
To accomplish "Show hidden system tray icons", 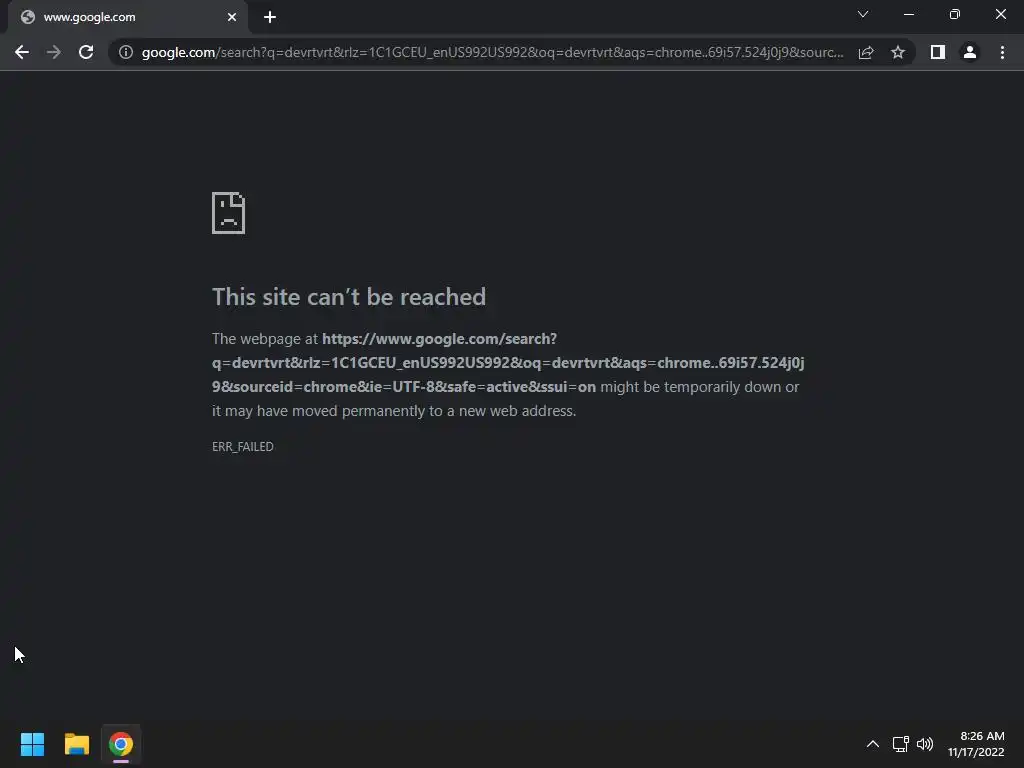I will (x=872, y=744).
